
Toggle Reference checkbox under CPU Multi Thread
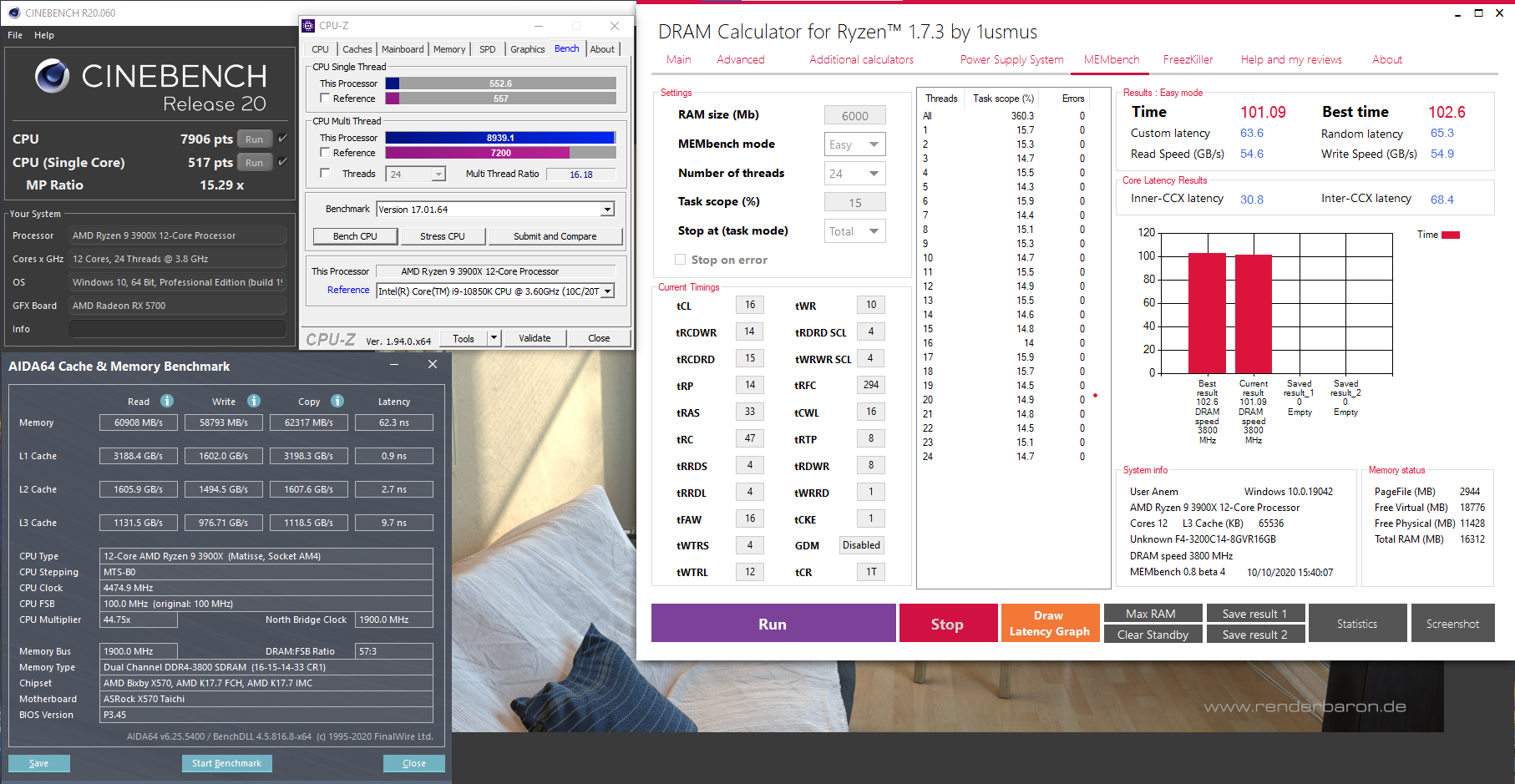(325, 153)
